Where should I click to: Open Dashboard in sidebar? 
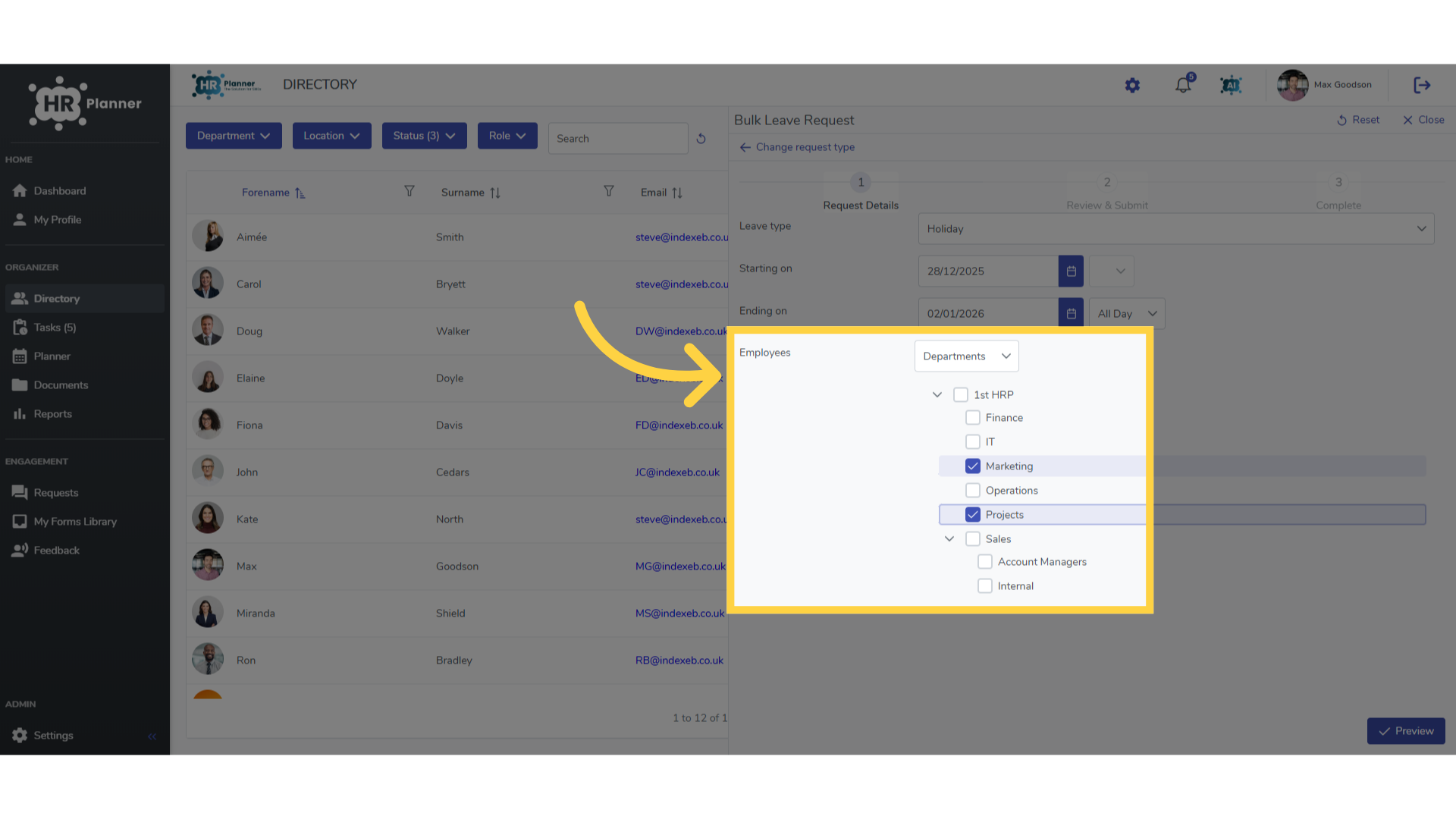(x=84, y=191)
